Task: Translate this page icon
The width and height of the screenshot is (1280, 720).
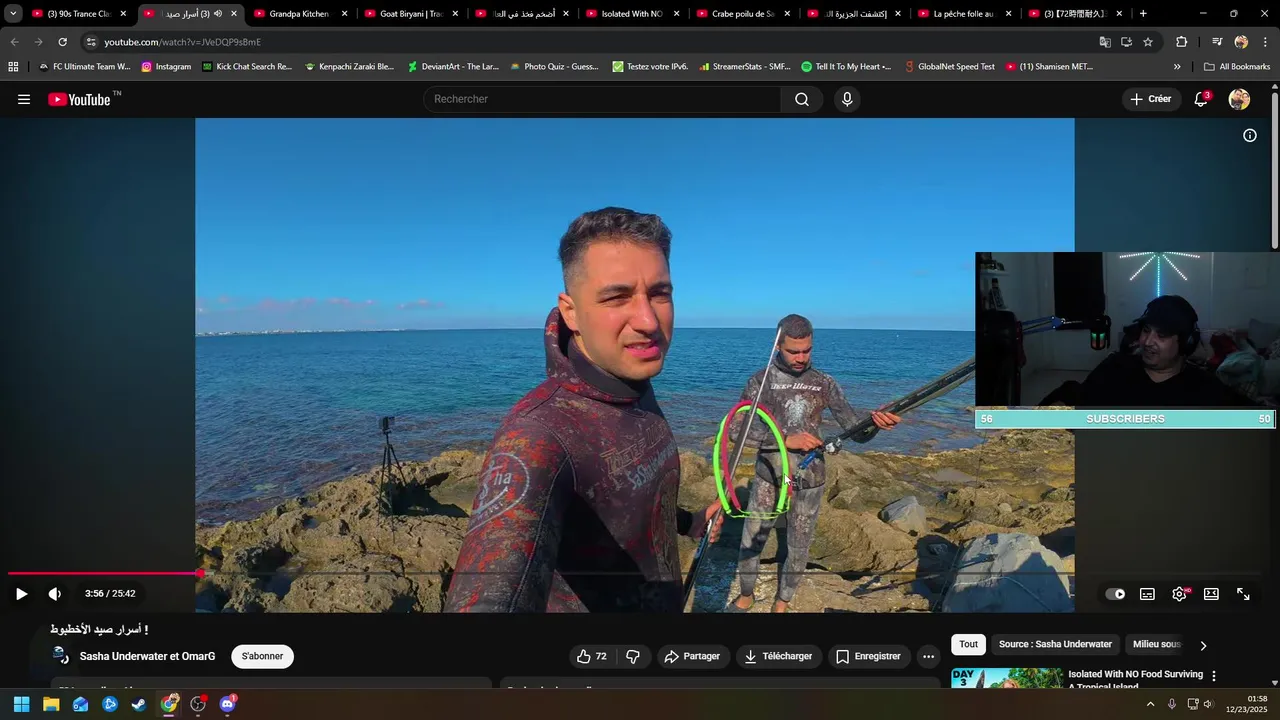Action: (x=1105, y=42)
